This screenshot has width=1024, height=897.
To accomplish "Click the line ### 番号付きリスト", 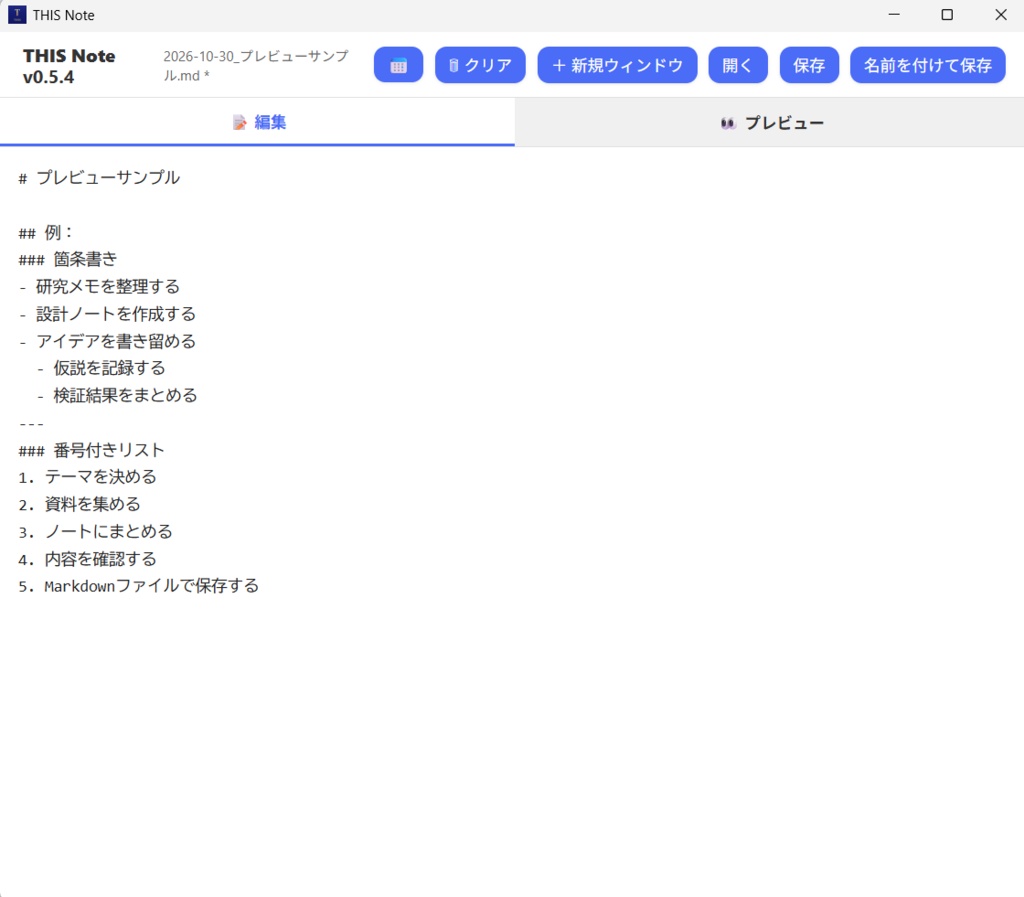I will click(x=91, y=450).
